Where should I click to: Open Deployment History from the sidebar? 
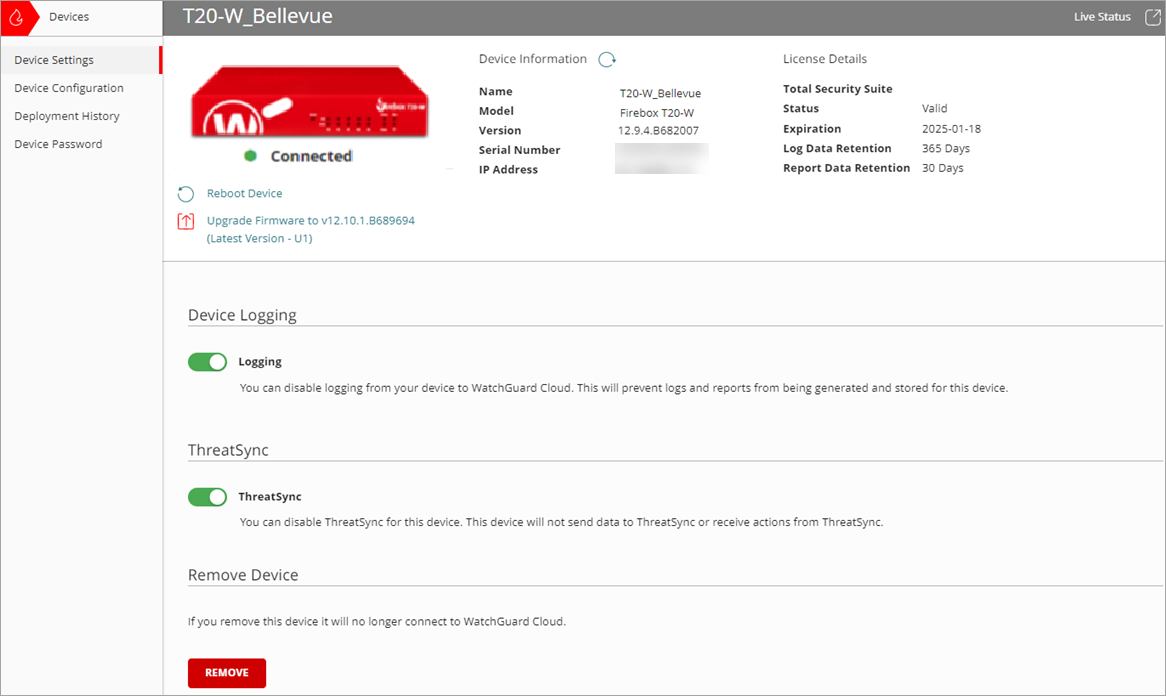[66, 115]
